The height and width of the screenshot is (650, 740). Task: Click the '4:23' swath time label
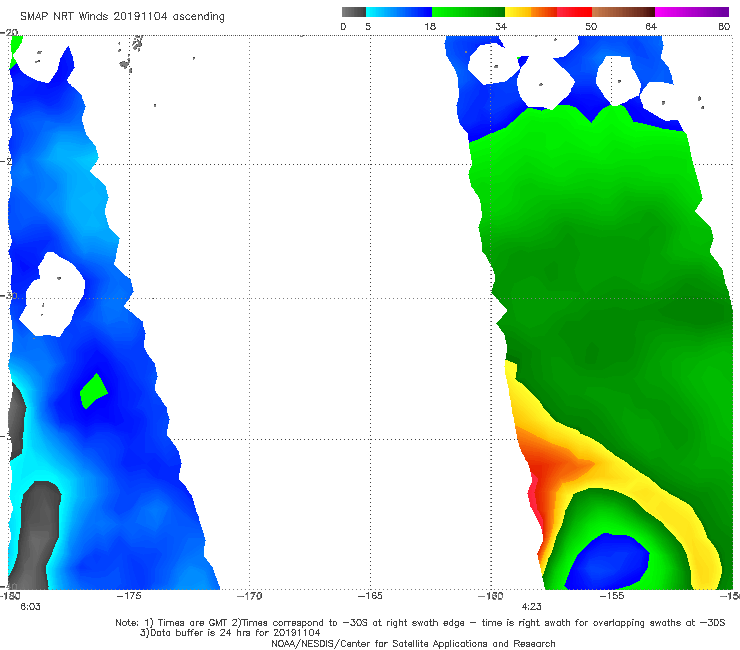coord(531,607)
